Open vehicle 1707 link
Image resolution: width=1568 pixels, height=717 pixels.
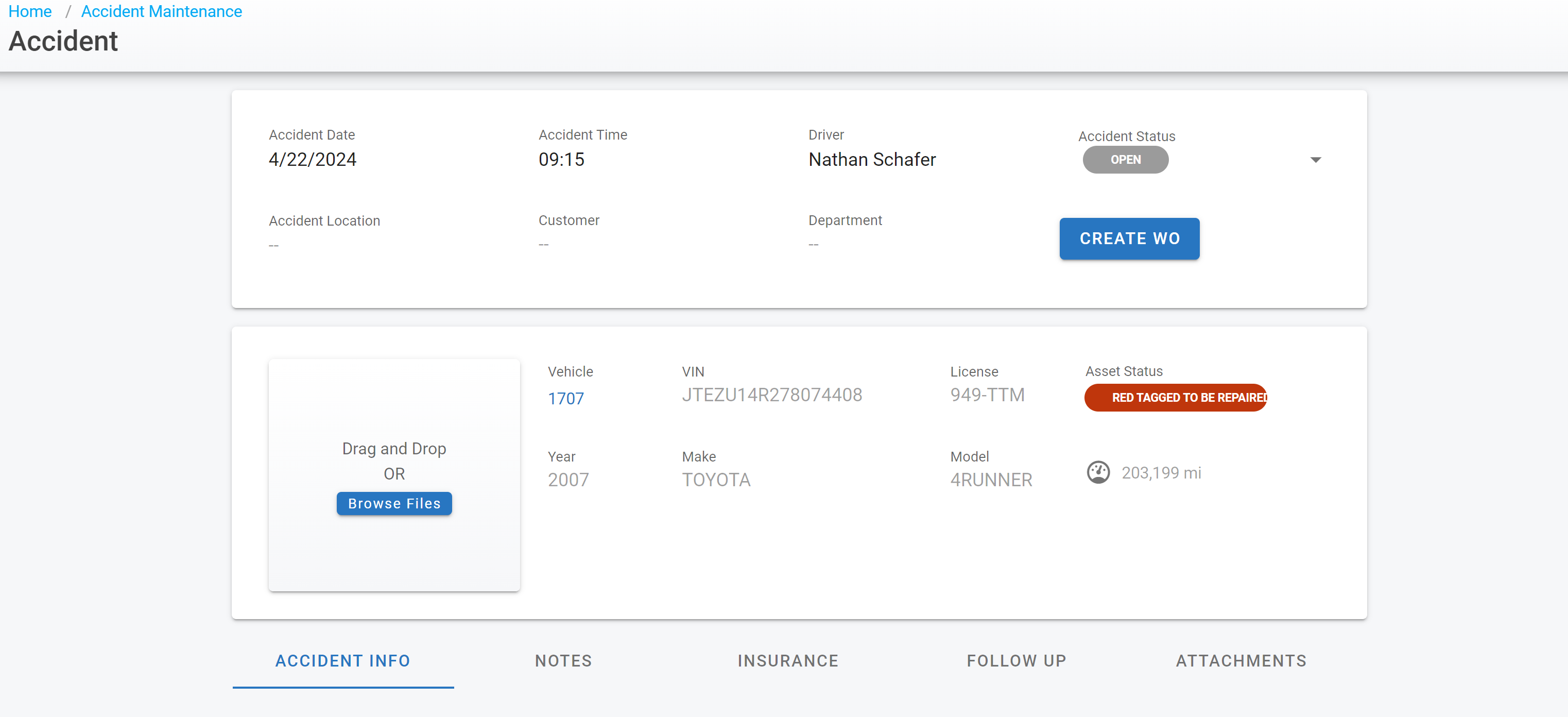click(565, 399)
